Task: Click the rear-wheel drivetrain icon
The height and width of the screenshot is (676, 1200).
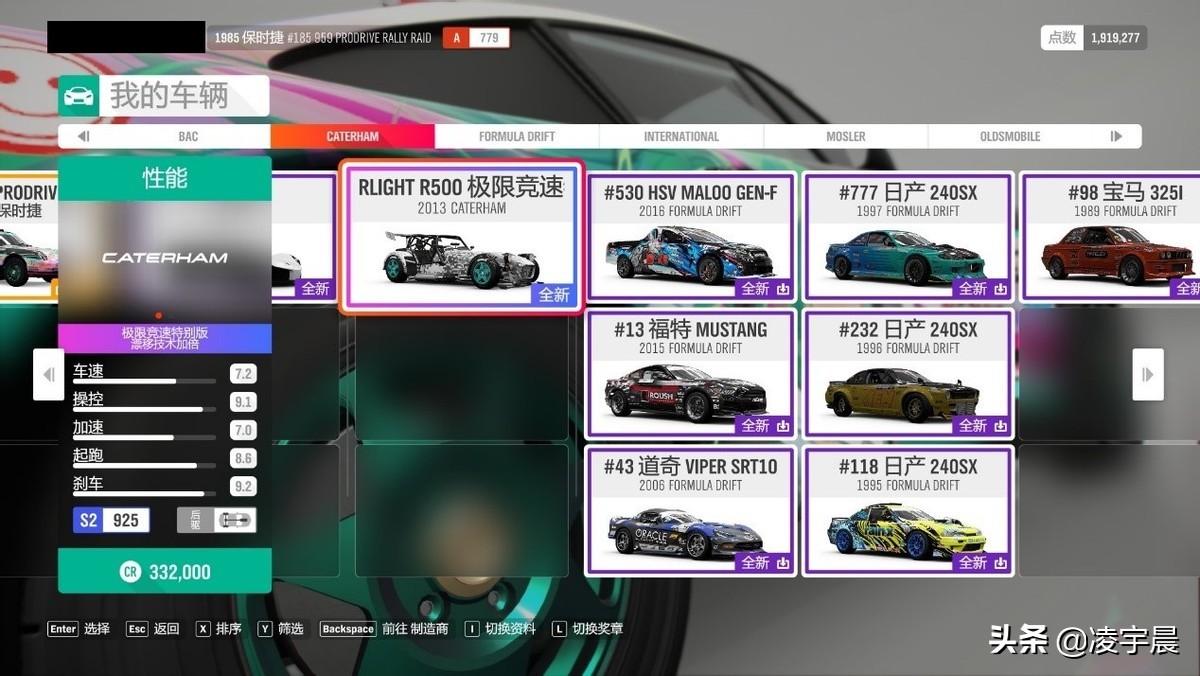Action: (x=236, y=520)
